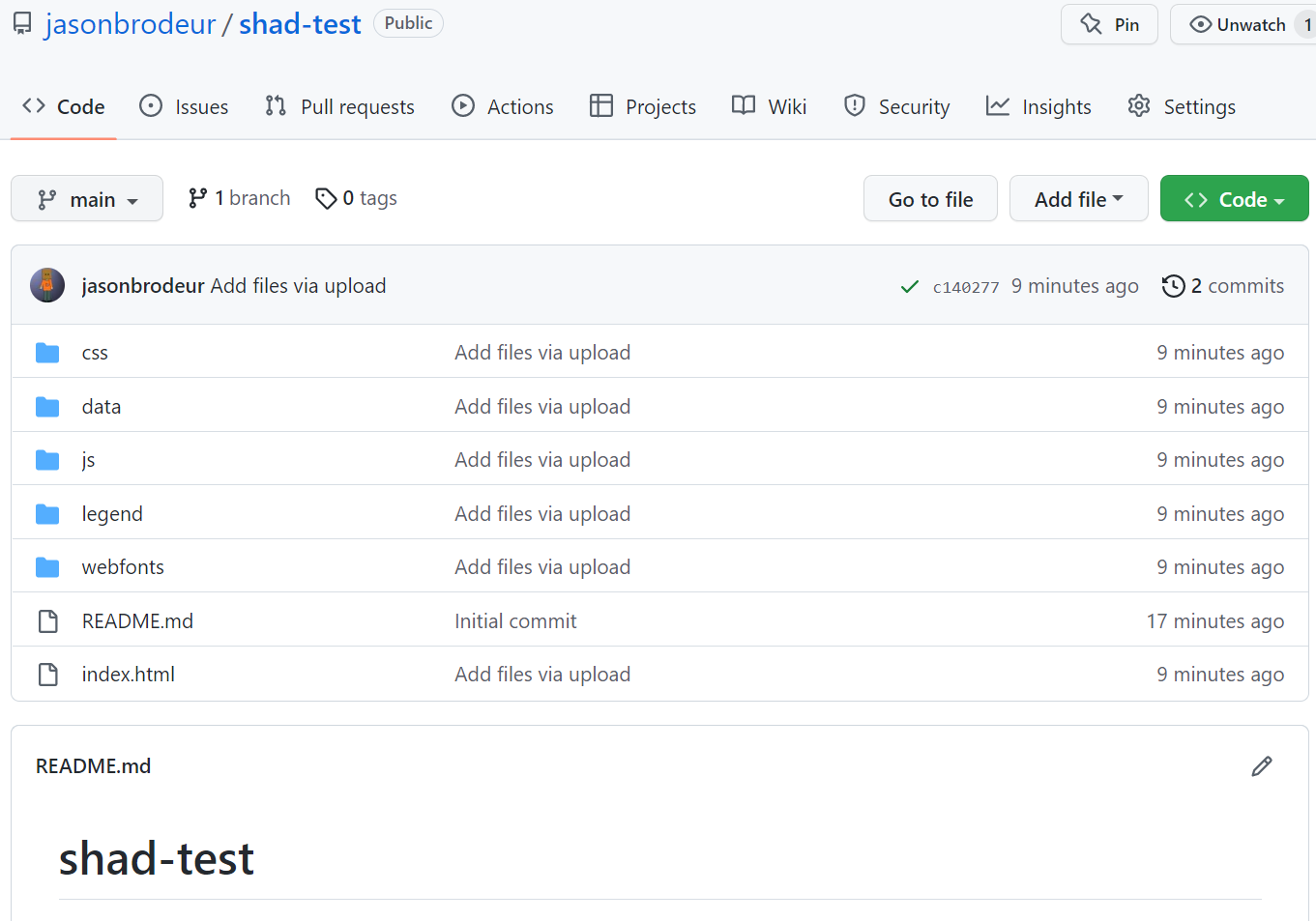Open the data folder

tap(102, 407)
